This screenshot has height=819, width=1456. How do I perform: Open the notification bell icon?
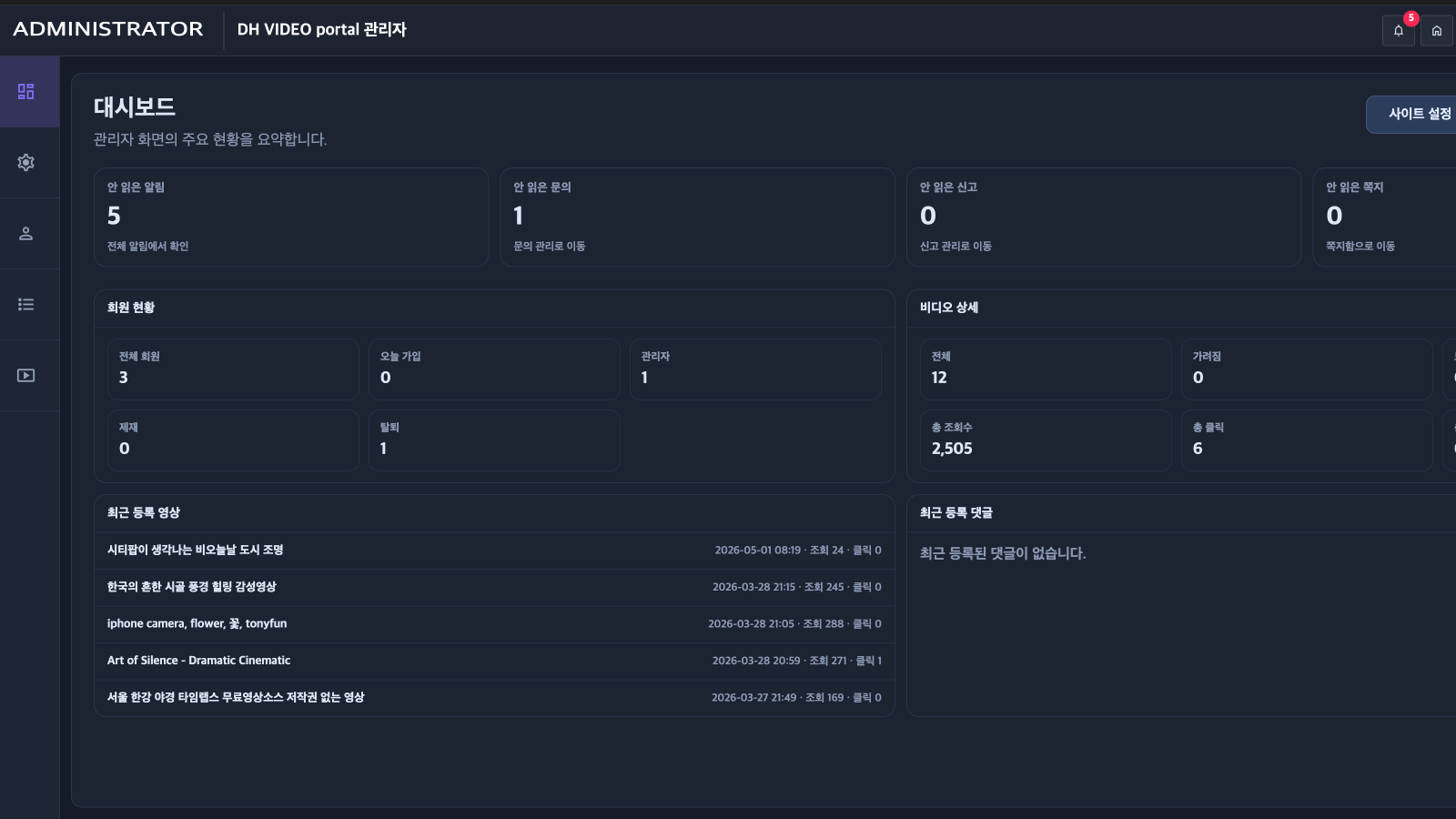click(x=1399, y=31)
